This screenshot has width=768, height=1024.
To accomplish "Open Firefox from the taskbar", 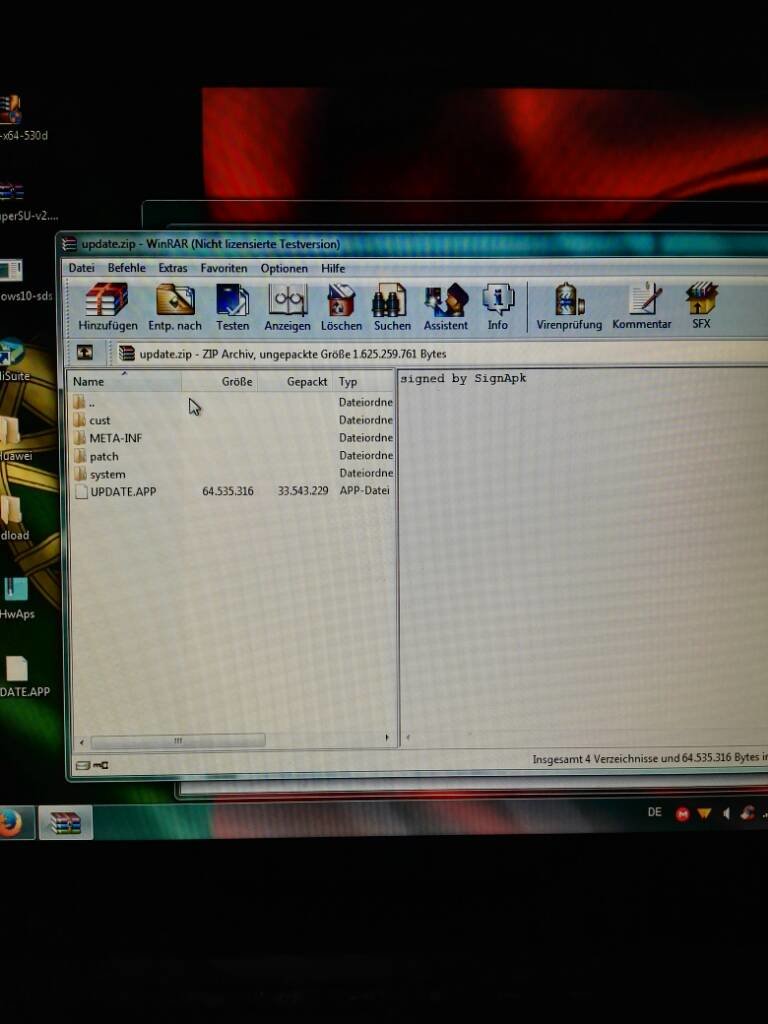I will [x=12, y=822].
